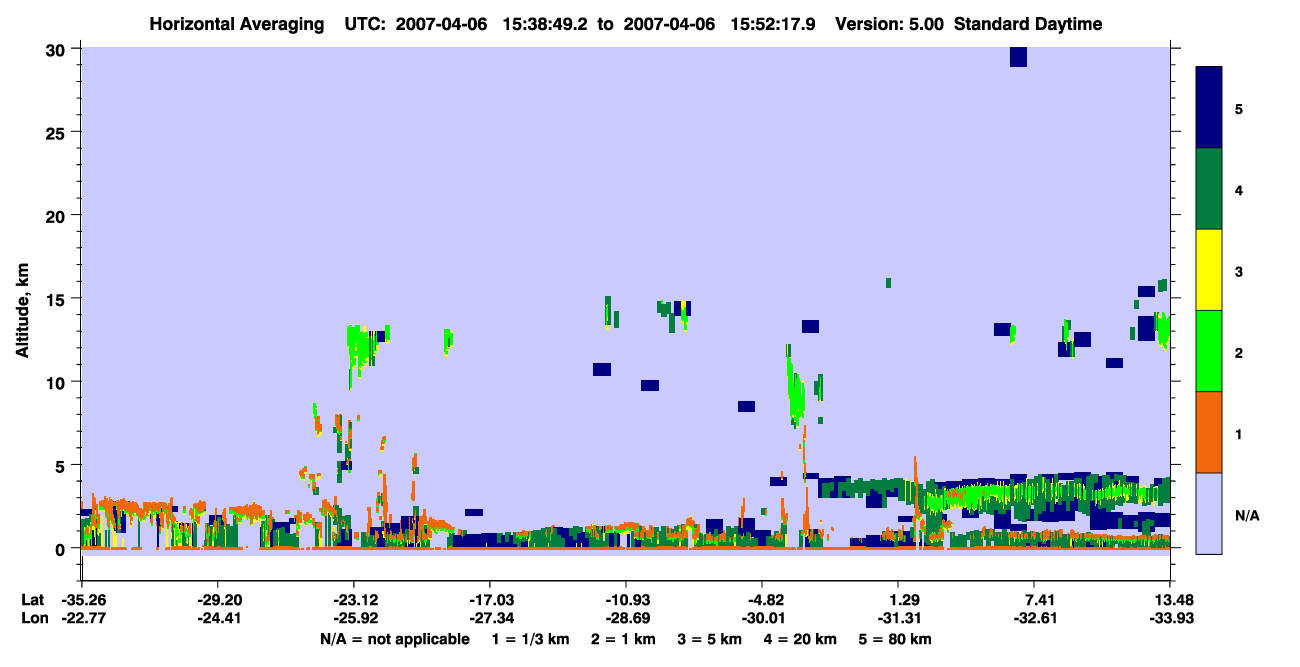The height and width of the screenshot is (667, 1300).
Task: Click longitude value -31.31
Action: 897,618
